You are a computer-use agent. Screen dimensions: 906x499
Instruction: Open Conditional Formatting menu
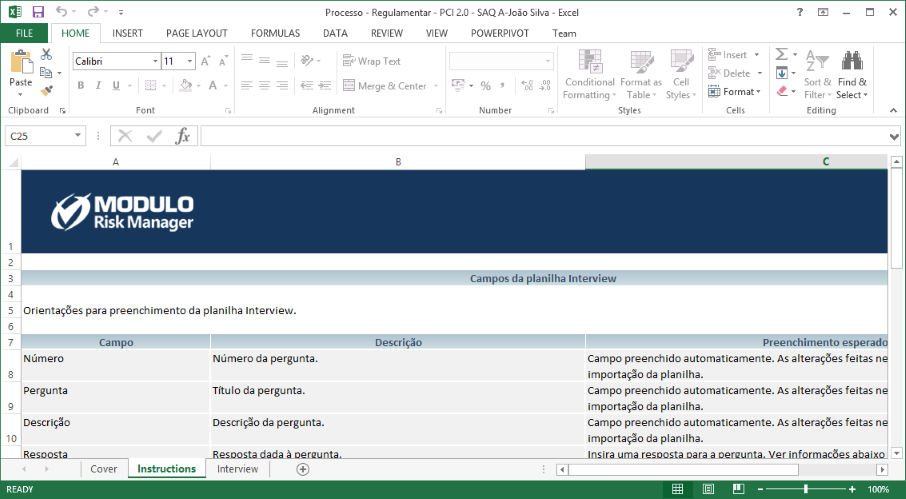click(590, 75)
